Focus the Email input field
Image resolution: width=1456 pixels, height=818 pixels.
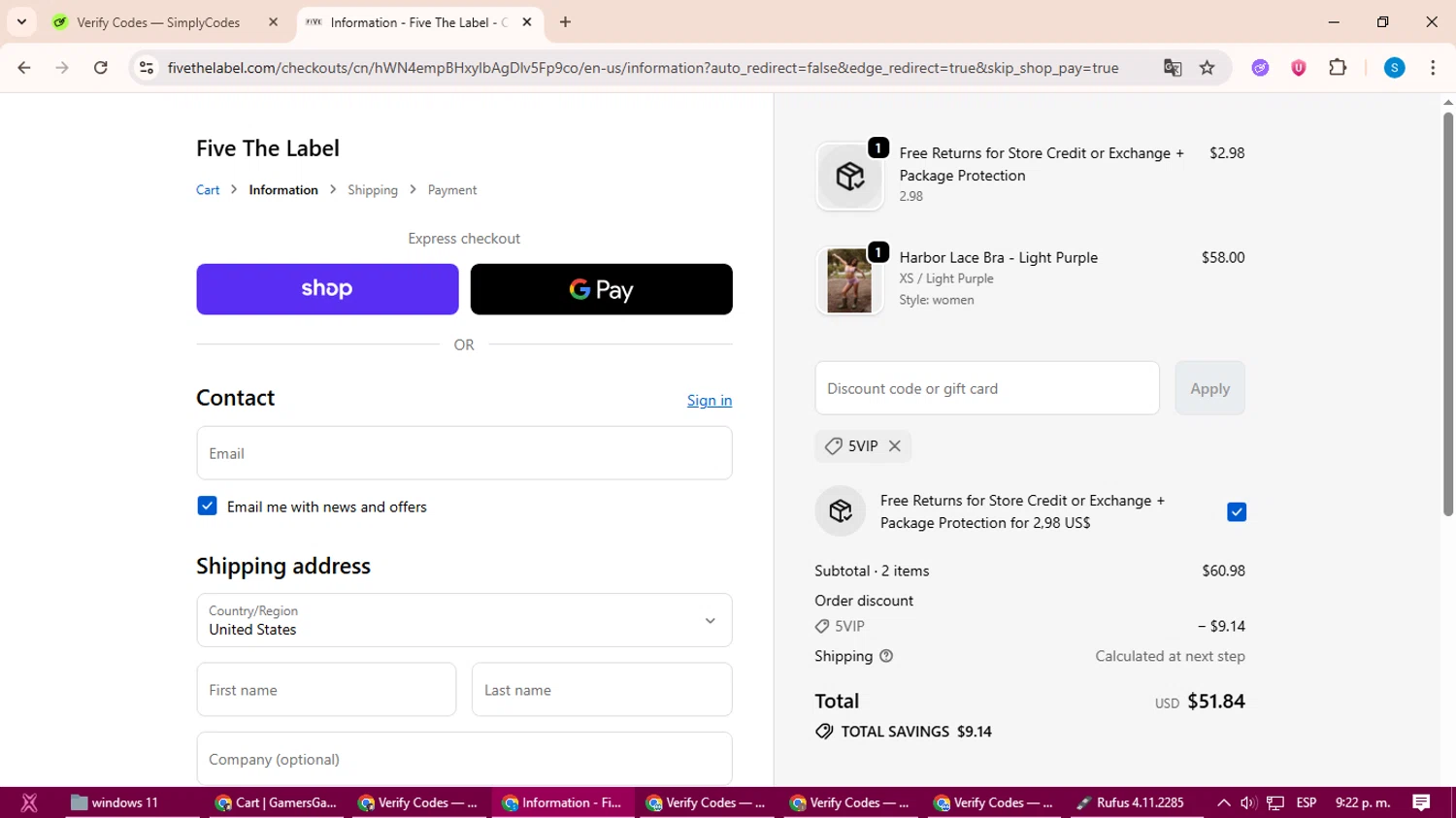(464, 453)
